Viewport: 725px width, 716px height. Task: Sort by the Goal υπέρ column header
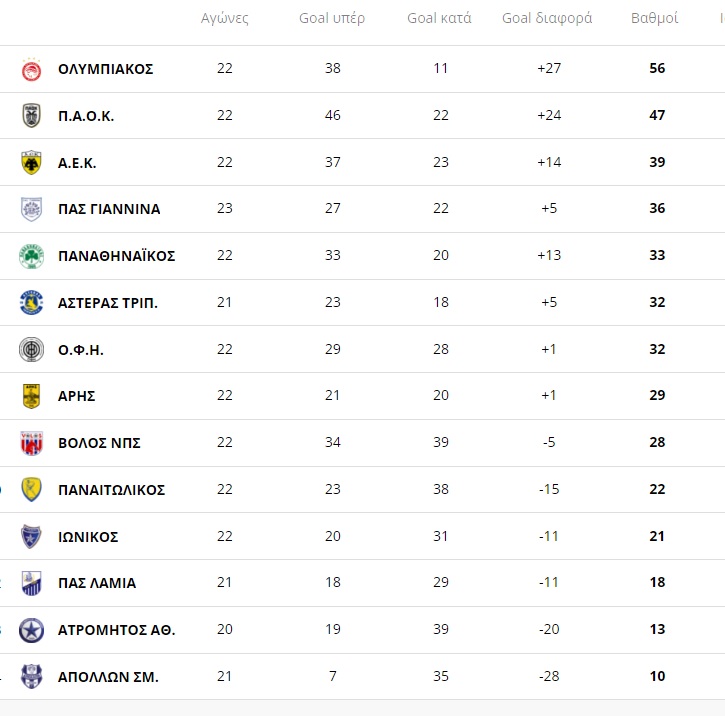[x=332, y=18]
